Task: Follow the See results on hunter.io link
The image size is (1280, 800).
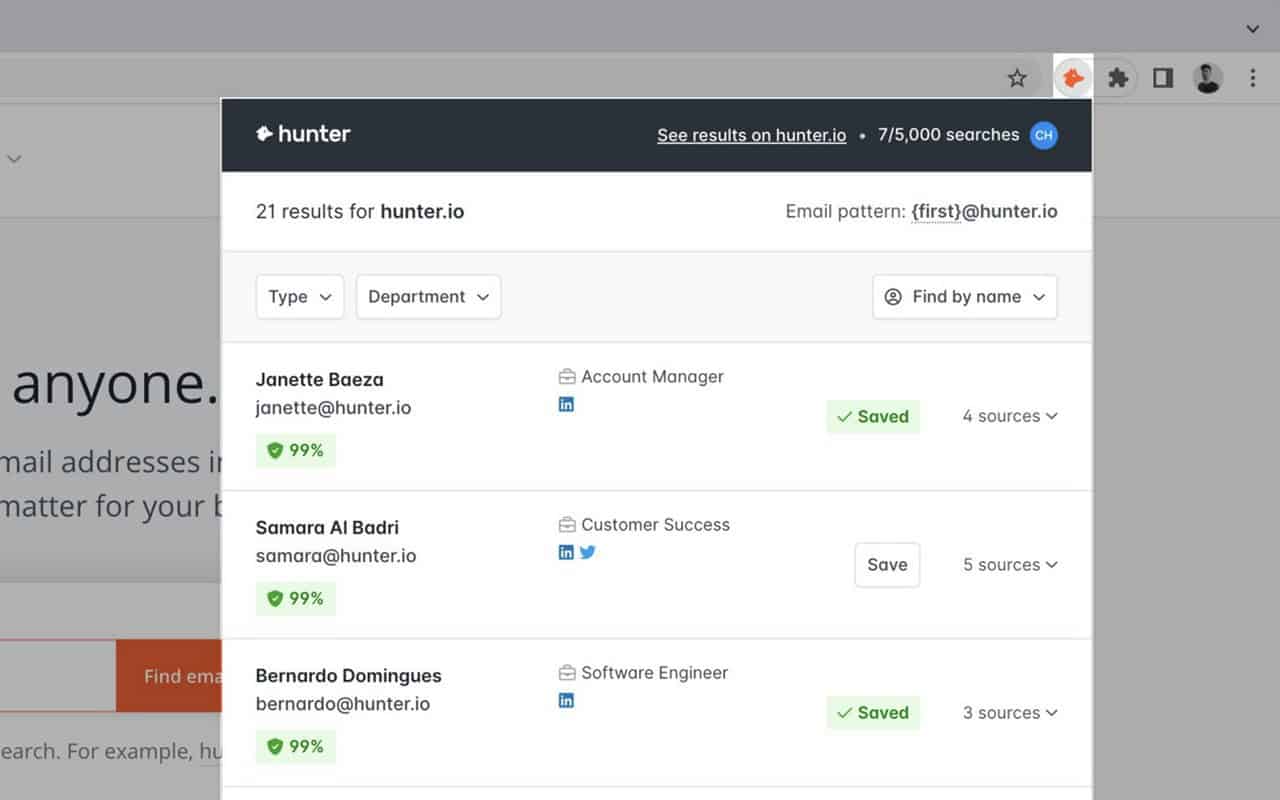Action: (751, 135)
